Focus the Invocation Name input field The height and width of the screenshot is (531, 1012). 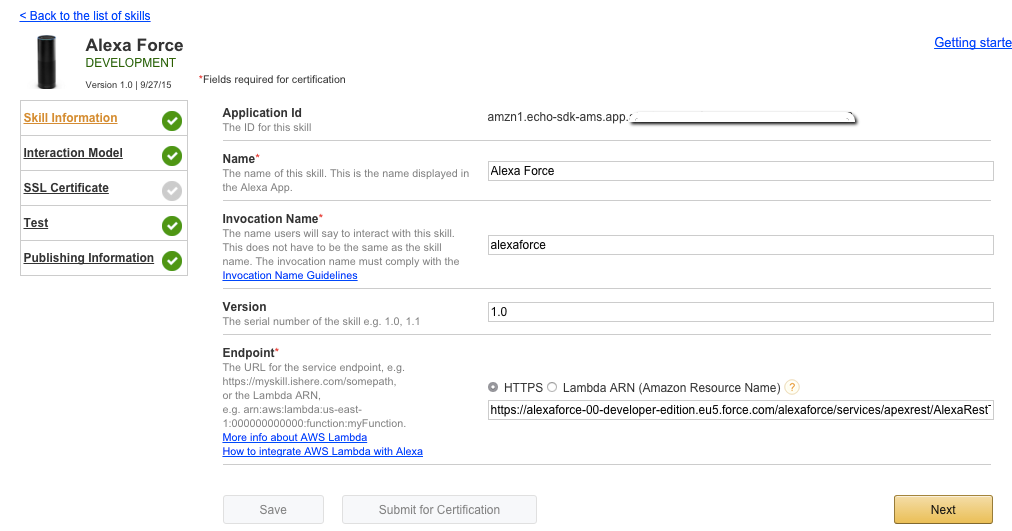pos(740,245)
